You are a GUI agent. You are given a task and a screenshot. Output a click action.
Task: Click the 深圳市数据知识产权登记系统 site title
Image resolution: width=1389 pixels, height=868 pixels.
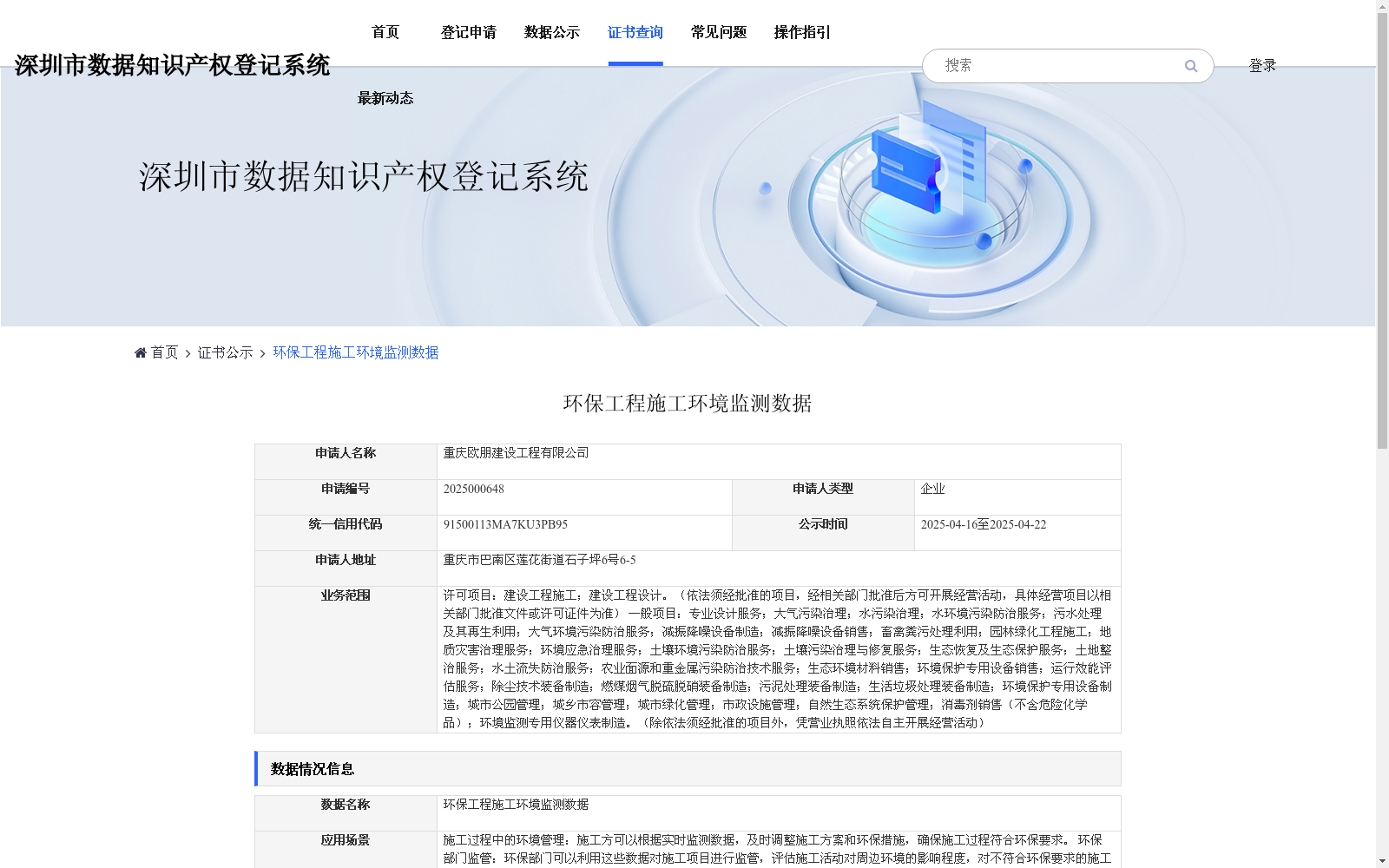click(172, 65)
